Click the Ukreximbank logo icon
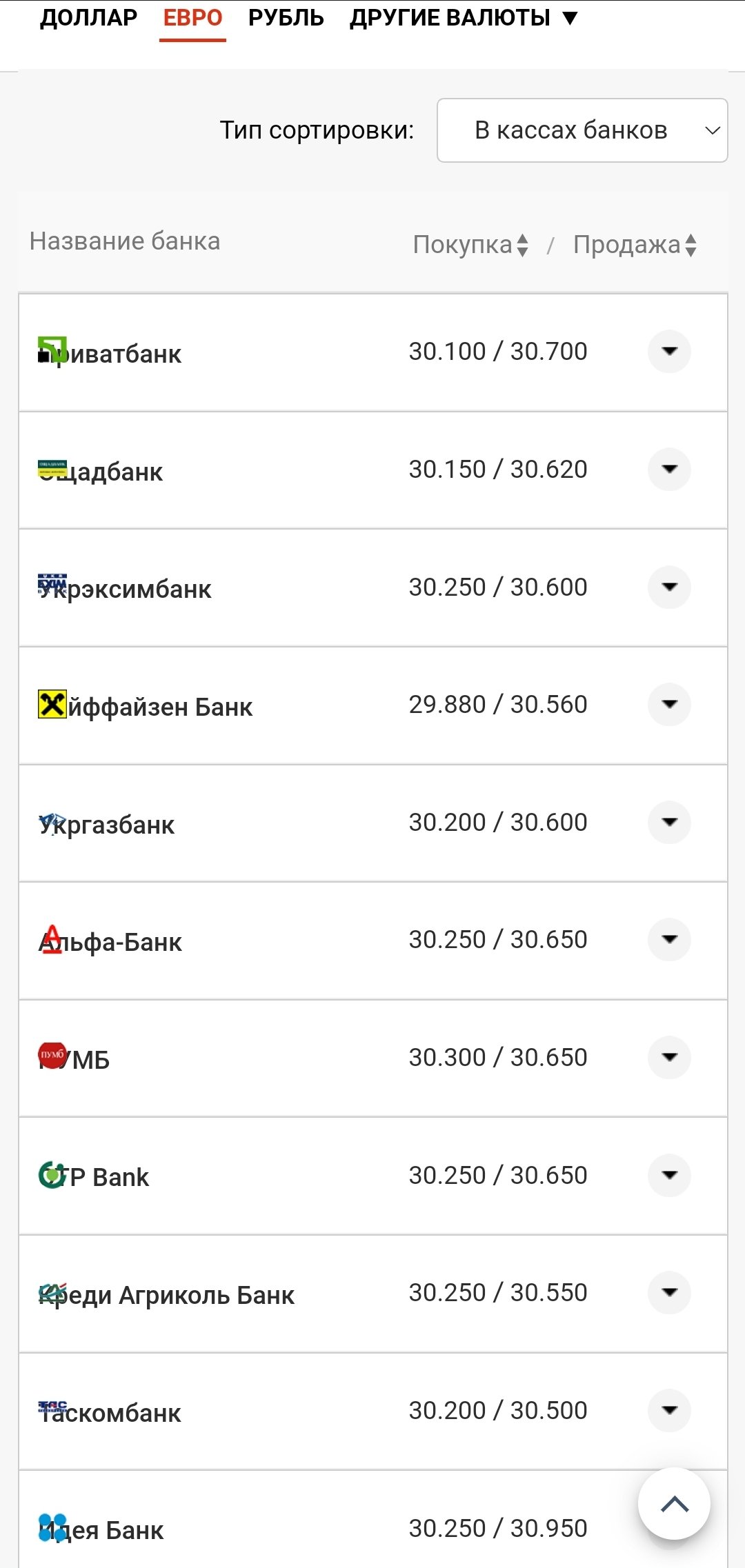The height and width of the screenshot is (1568, 745). click(52, 584)
